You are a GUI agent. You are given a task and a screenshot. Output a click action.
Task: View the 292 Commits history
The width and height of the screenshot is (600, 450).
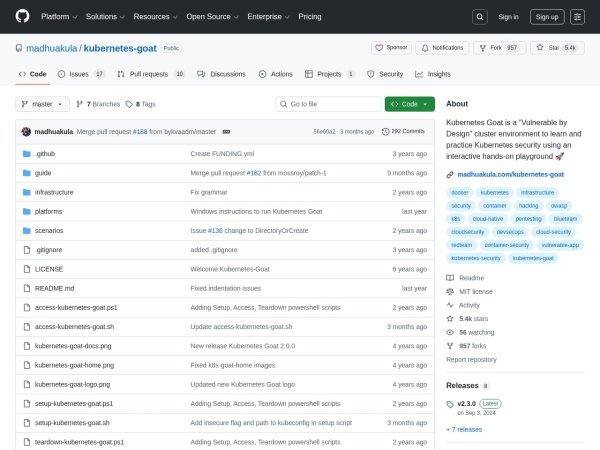tap(403, 131)
